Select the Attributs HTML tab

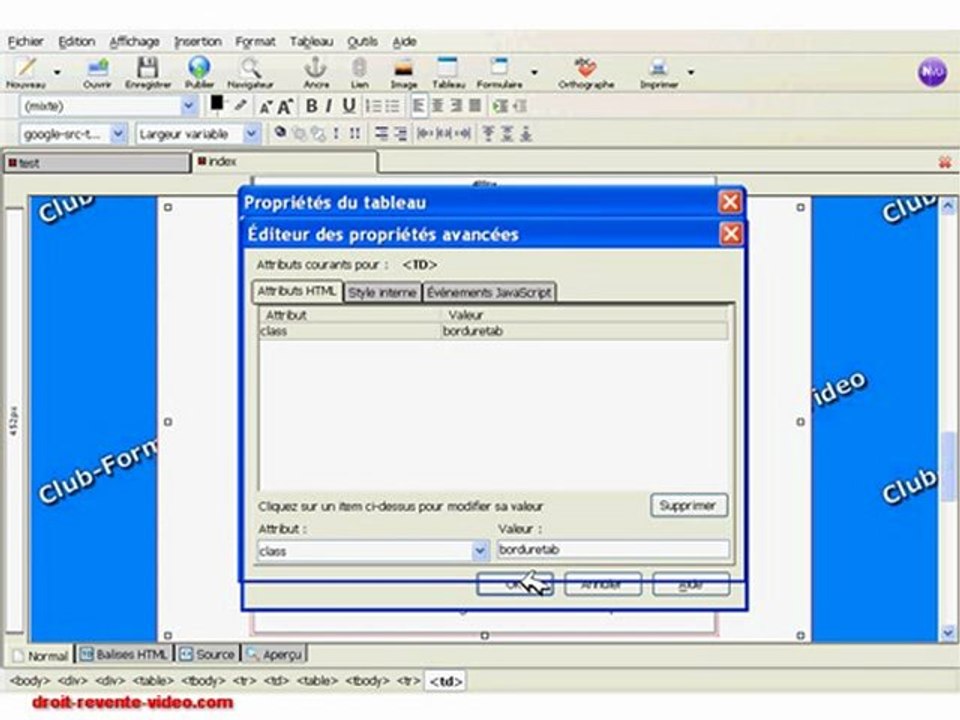click(x=297, y=291)
